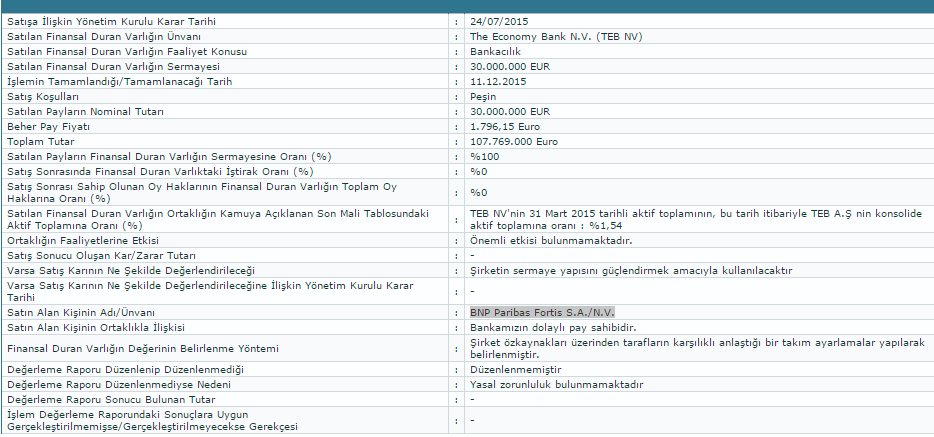Click 'Satın Alan Kişinin Adı/Ünvanı' label
Image resolution: width=934 pixels, height=437 pixels.
click(80, 313)
